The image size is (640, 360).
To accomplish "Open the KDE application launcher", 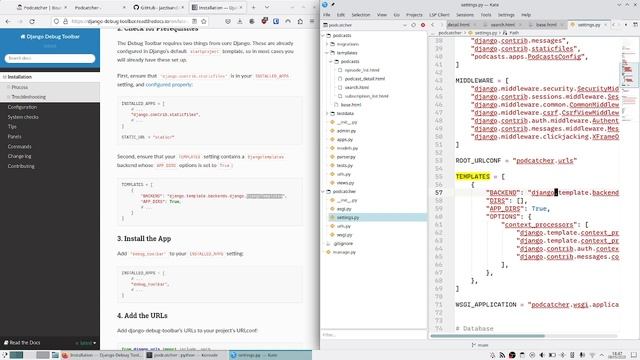I will [x=4, y=355].
